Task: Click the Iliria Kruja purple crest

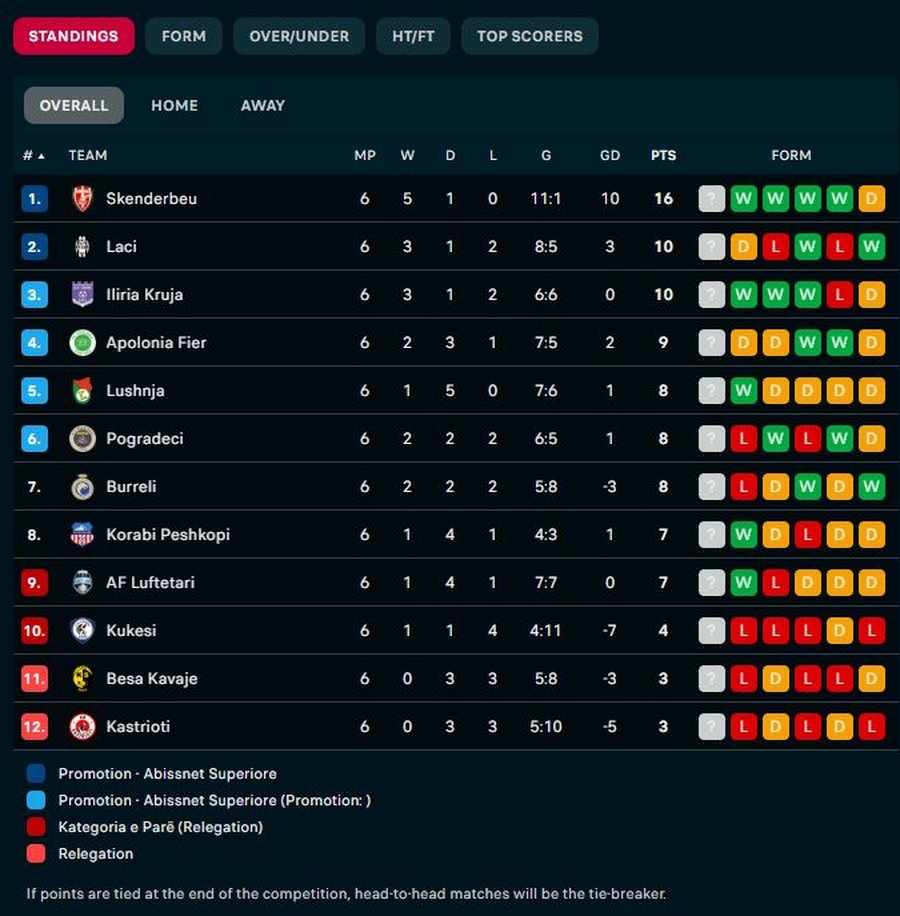Action: (x=82, y=294)
